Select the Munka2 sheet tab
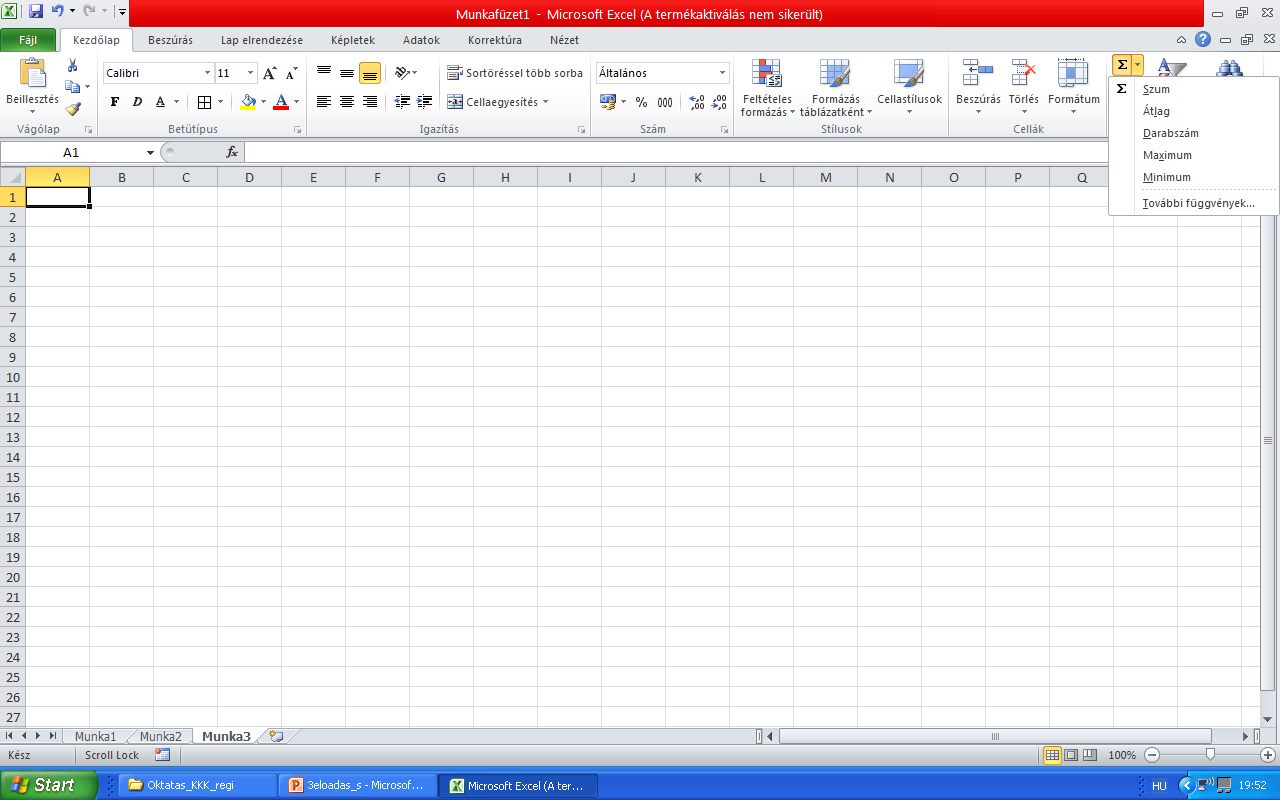Screen dimensions: 1280x800 (x=160, y=736)
